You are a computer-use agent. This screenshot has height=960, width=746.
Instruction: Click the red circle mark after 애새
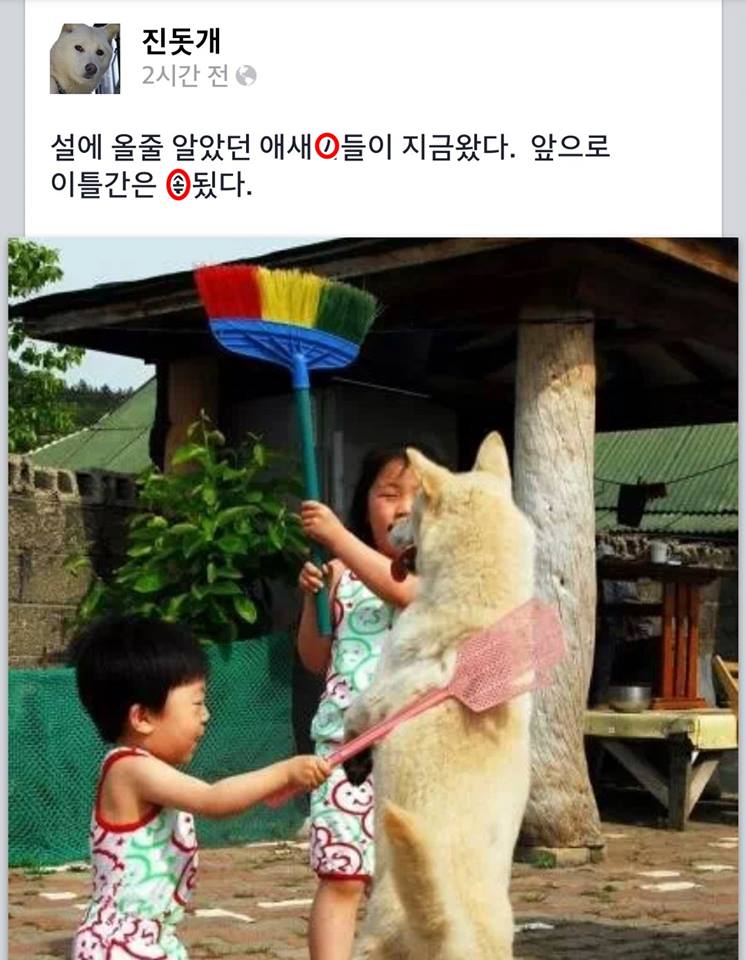coord(327,146)
